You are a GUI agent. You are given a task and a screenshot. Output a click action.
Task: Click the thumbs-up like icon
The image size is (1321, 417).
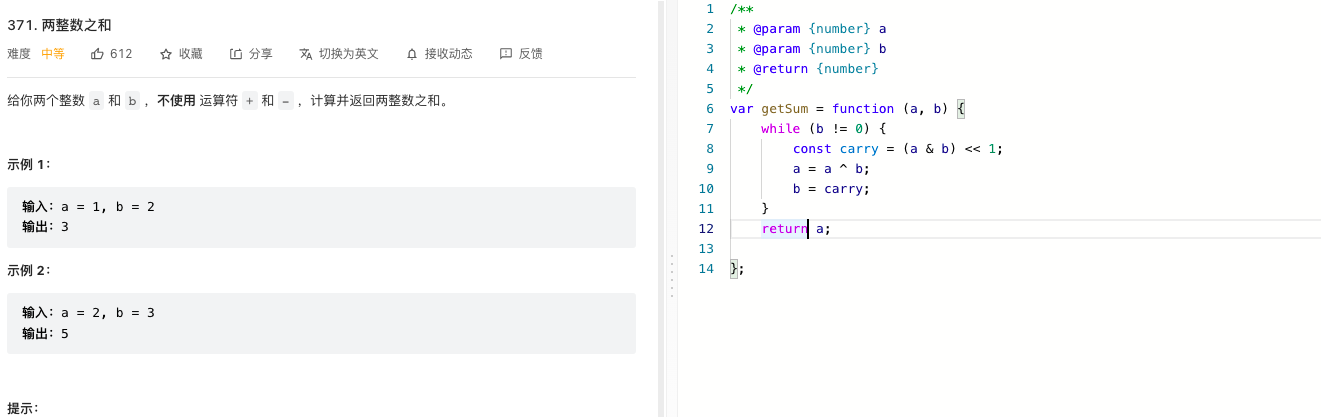[x=97, y=54]
